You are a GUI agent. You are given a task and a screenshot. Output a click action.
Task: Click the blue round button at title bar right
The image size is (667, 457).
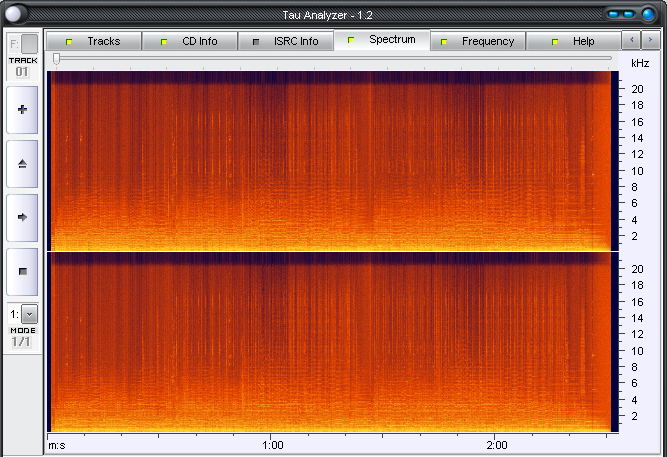click(x=648, y=14)
